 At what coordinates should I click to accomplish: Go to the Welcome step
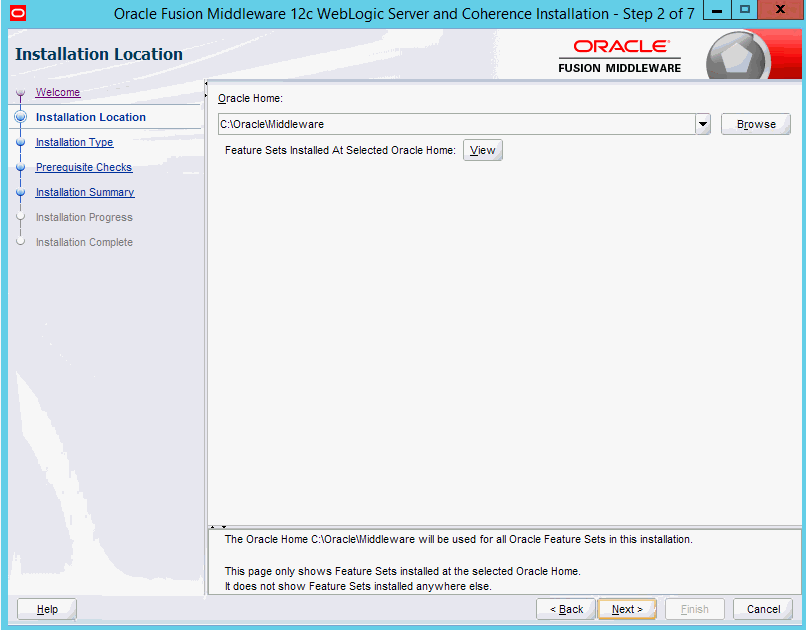(x=58, y=92)
